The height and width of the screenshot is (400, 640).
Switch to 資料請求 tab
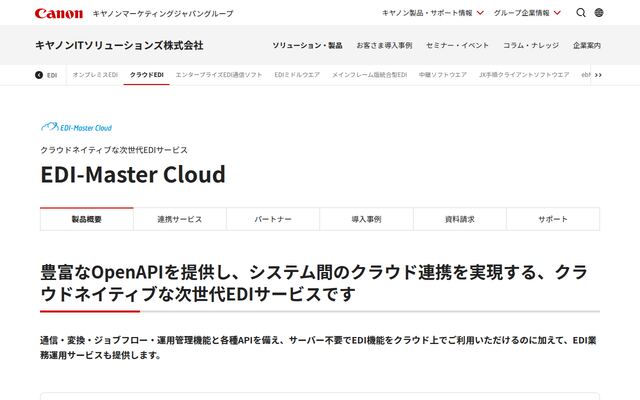pos(460,219)
